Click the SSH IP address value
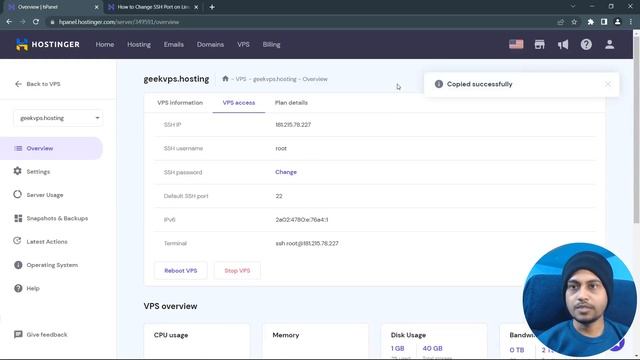Image resolution: width=640 pixels, height=360 pixels. tap(293, 124)
